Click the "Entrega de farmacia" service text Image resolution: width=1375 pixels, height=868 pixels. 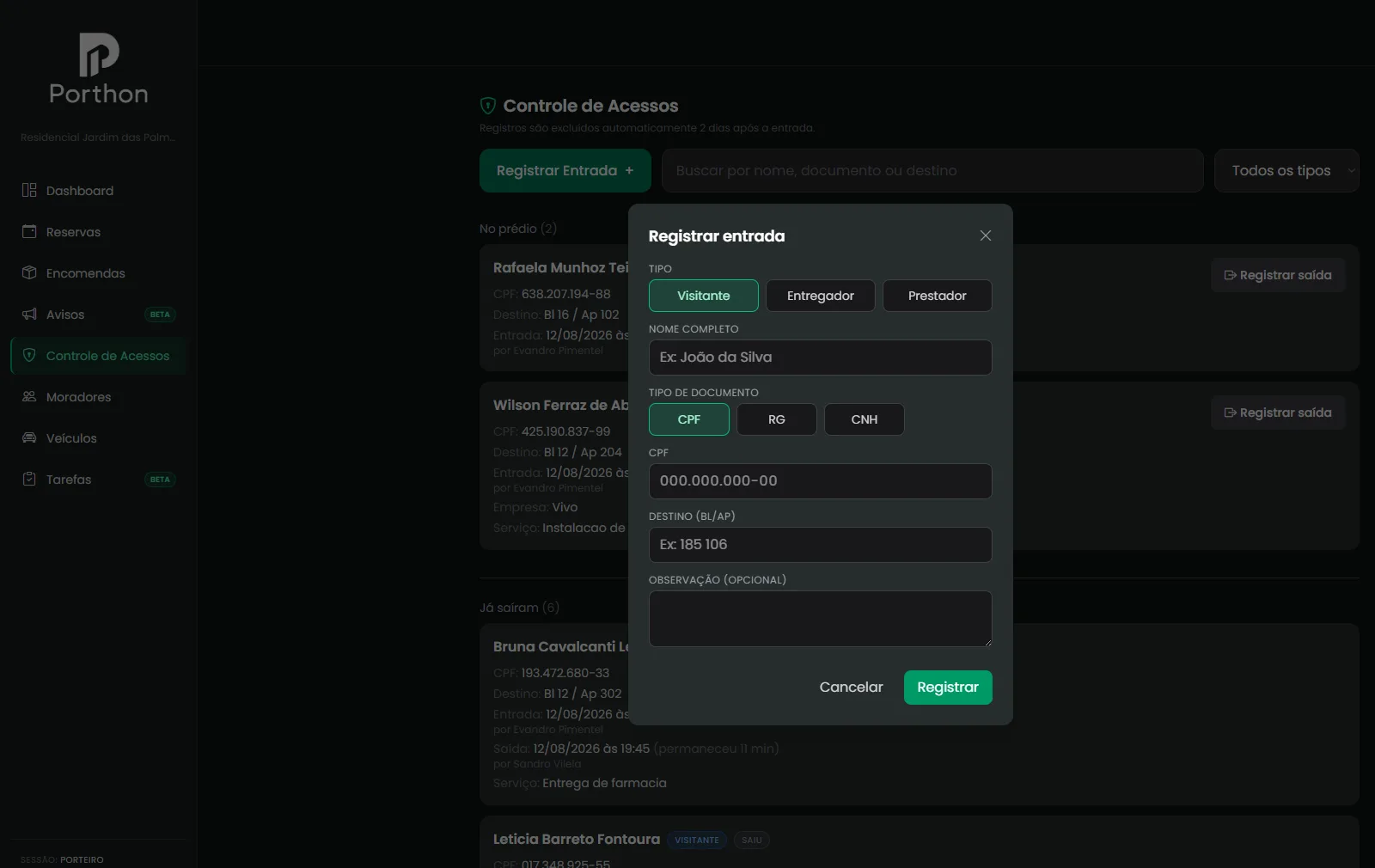click(x=604, y=783)
